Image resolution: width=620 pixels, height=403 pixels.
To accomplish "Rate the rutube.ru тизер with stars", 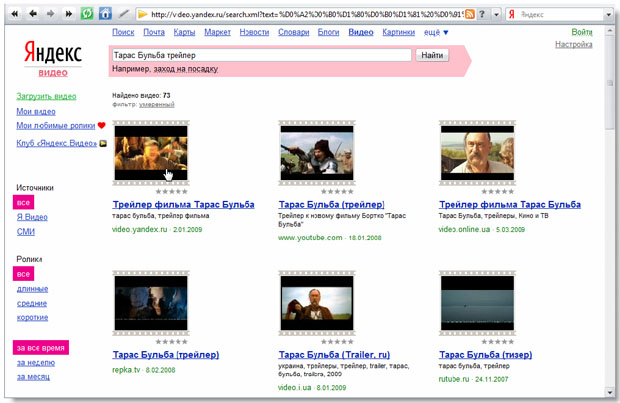I will click(498, 342).
